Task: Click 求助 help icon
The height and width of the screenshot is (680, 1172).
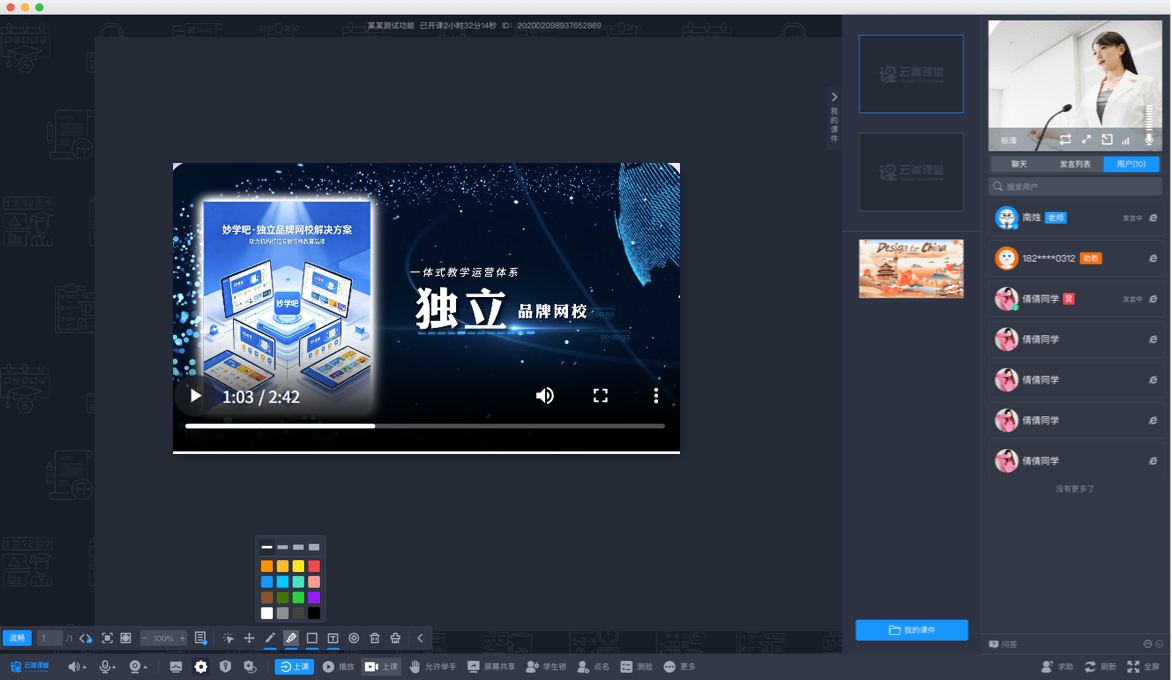Action: [x=1057, y=667]
